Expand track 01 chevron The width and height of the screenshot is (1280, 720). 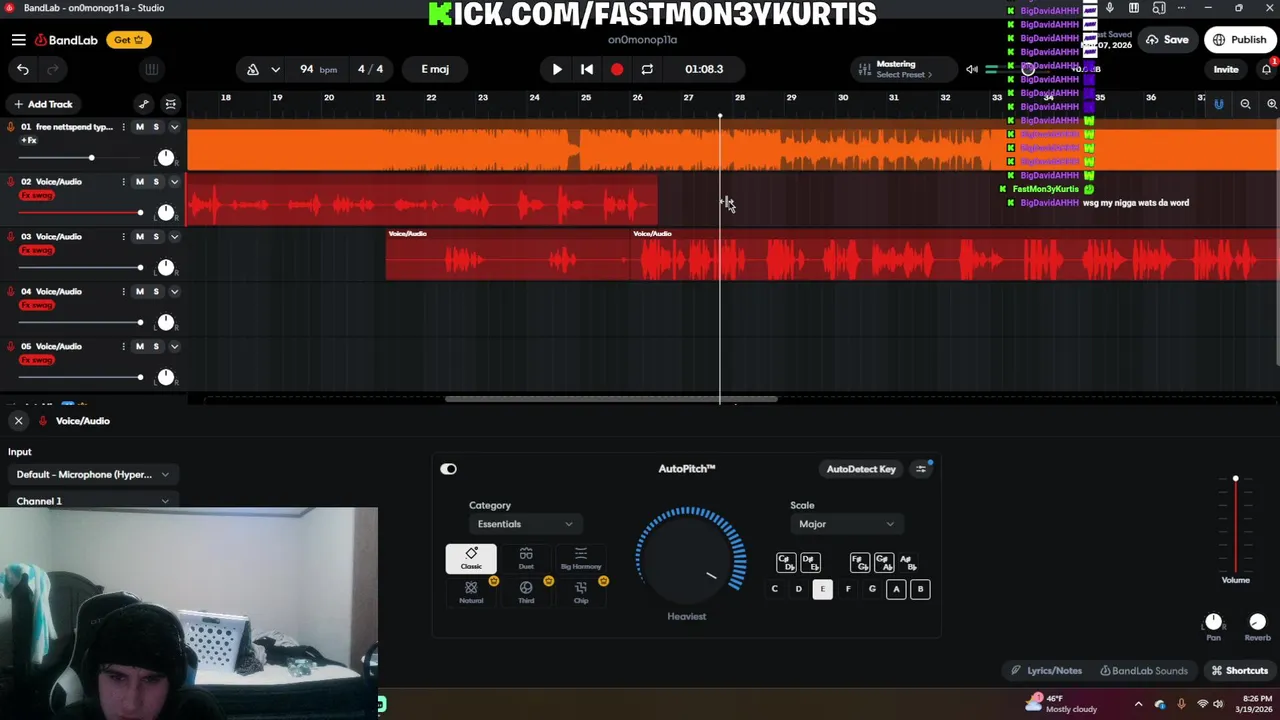pyautogui.click(x=174, y=127)
